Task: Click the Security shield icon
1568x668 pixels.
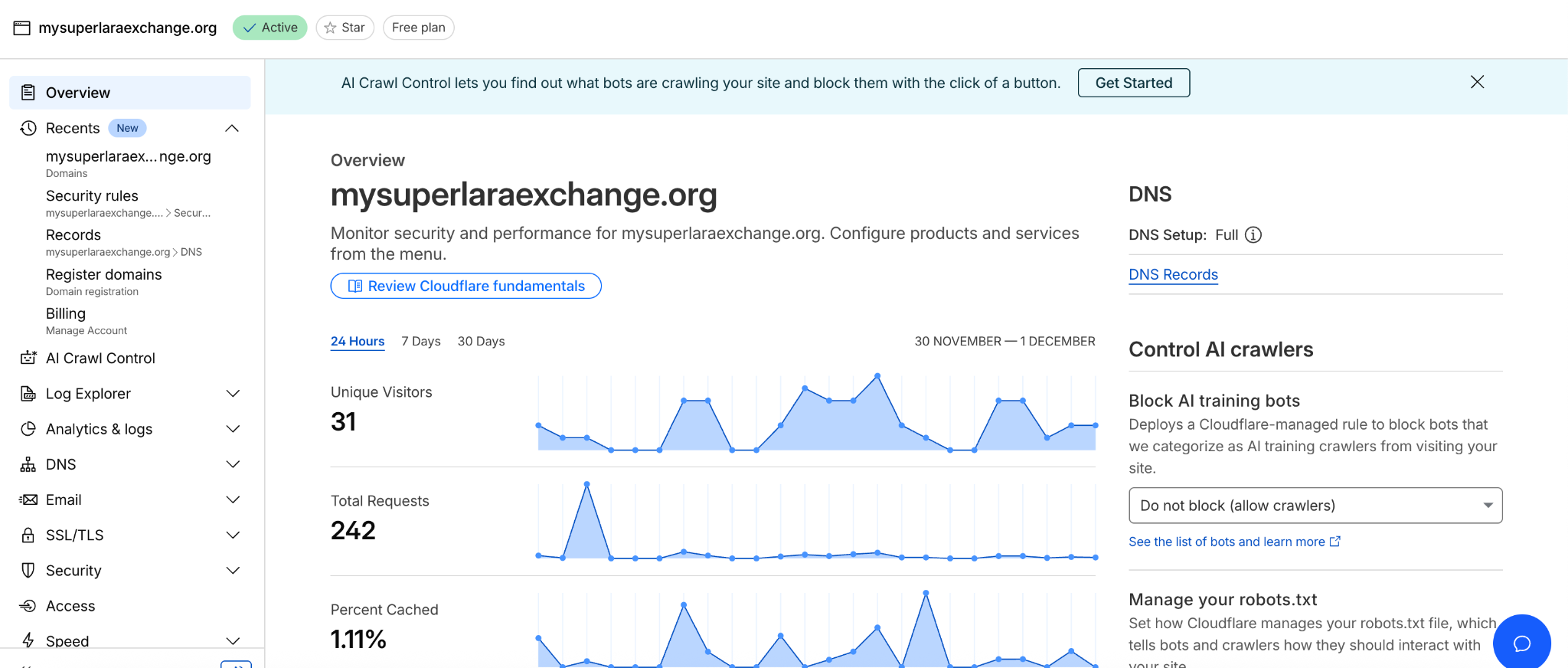Action: pyautogui.click(x=28, y=571)
